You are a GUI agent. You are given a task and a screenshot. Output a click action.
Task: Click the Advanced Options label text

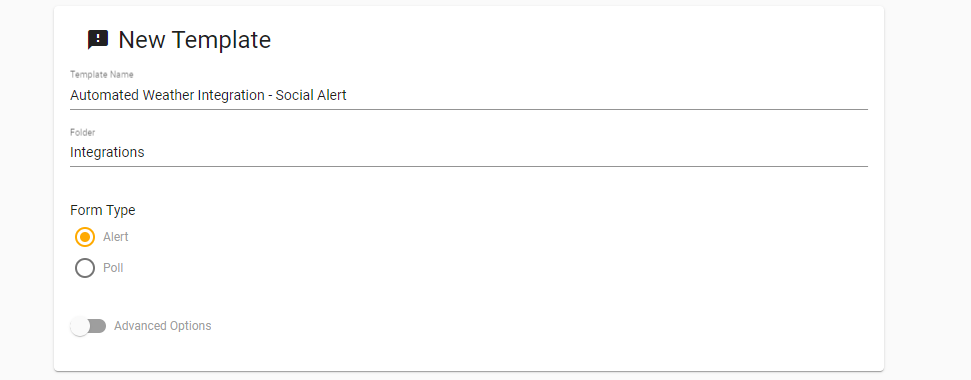pos(163,326)
